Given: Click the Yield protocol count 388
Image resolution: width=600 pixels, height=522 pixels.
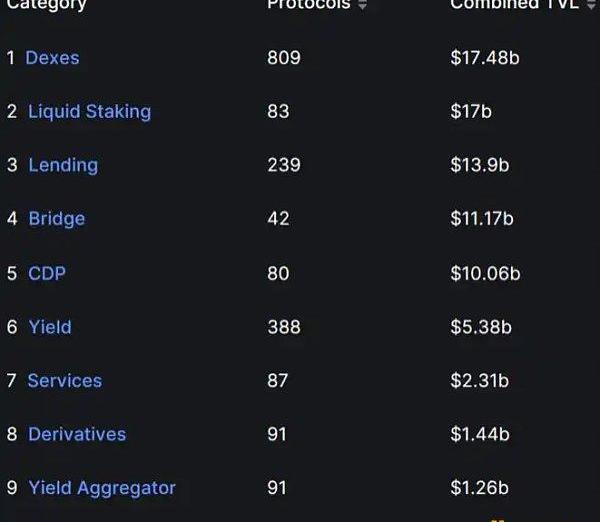Looking at the screenshot, I should tap(284, 327).
